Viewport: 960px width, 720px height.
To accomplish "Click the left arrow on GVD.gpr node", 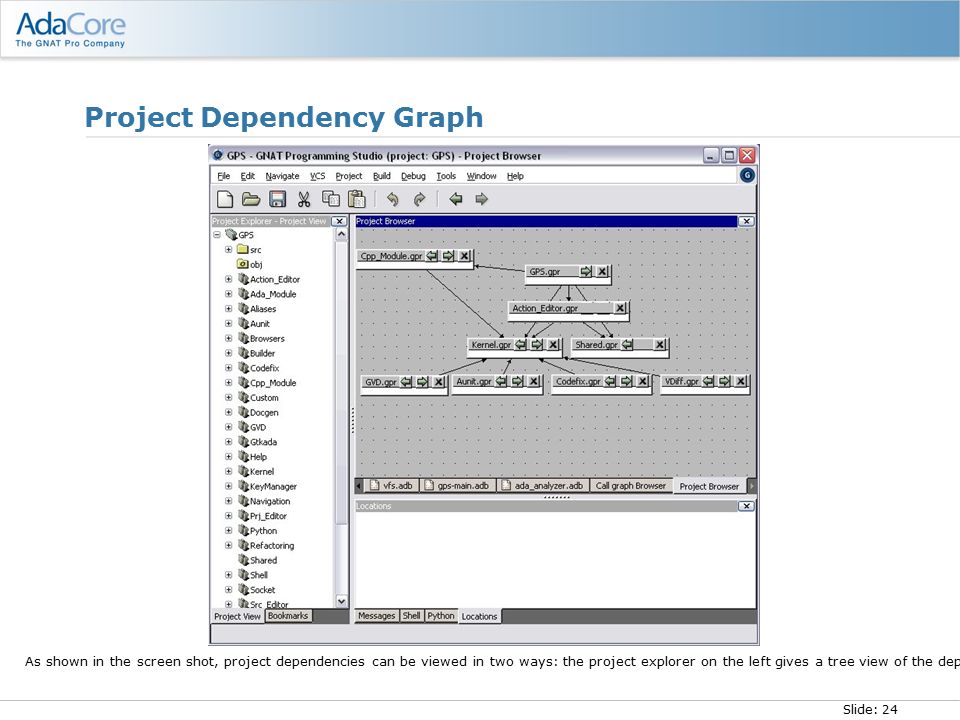I will (407, 381).
